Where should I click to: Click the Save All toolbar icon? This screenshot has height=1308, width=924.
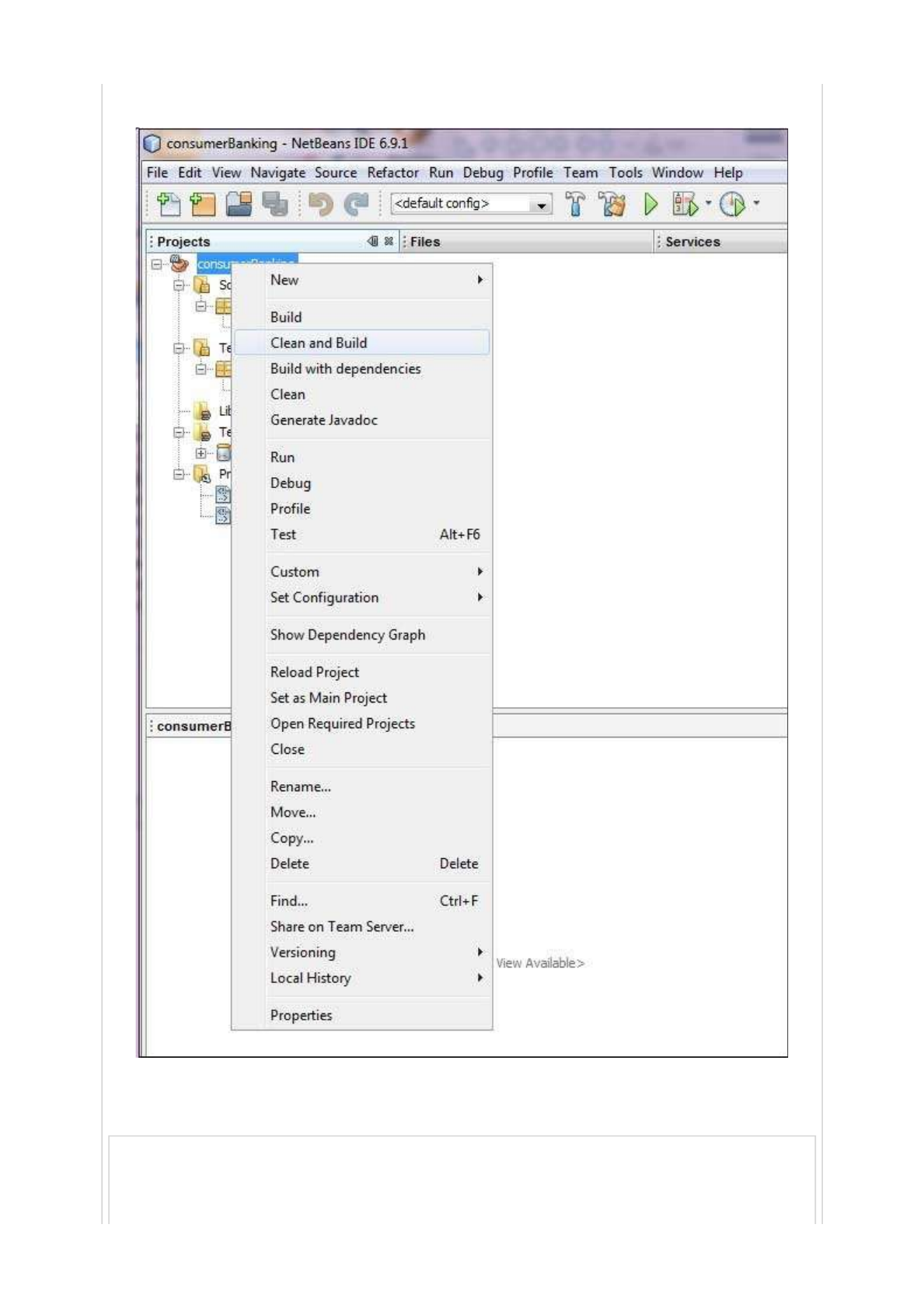coord(274,204)
